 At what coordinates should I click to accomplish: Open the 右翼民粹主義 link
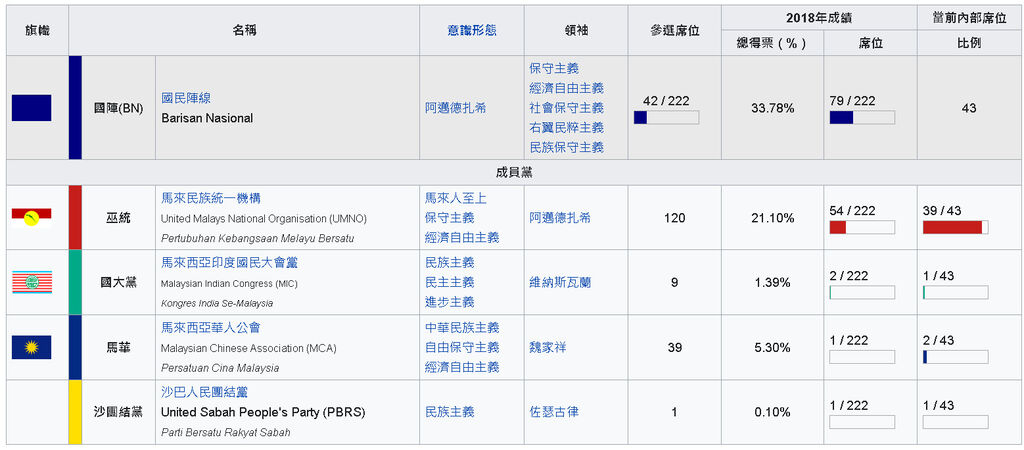566,127
